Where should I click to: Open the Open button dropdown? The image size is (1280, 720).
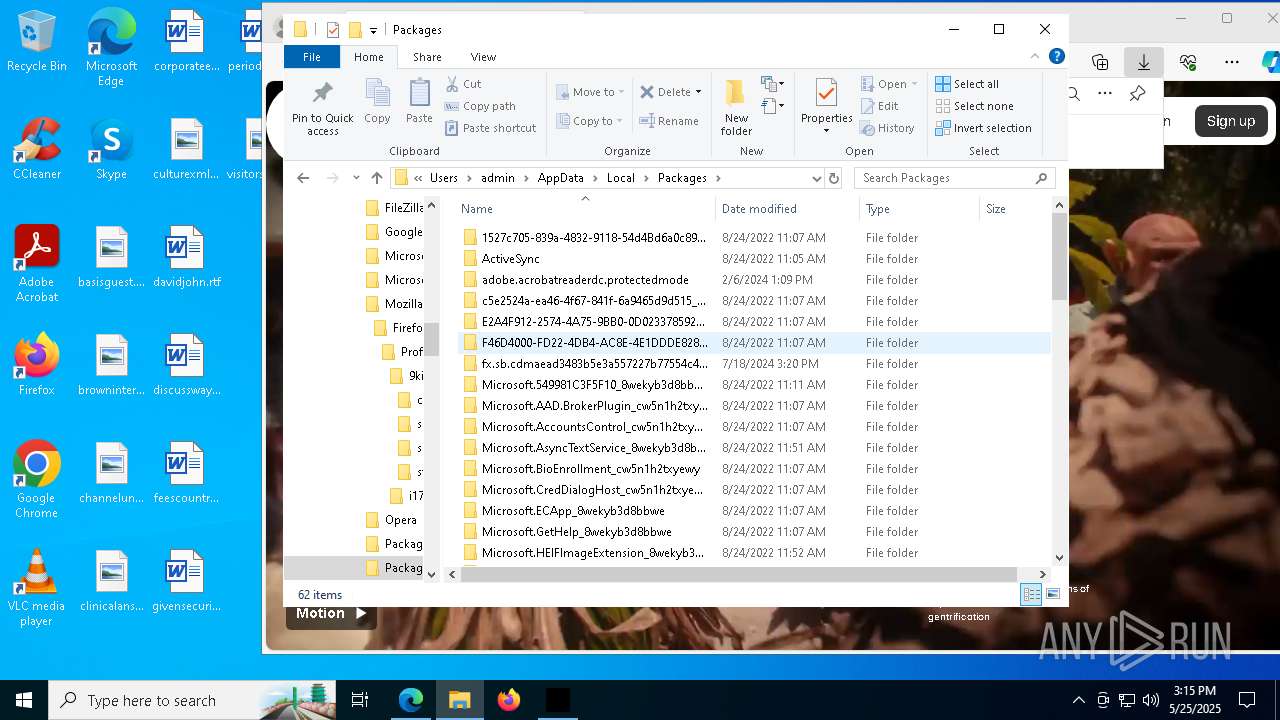tap(913, 84)
